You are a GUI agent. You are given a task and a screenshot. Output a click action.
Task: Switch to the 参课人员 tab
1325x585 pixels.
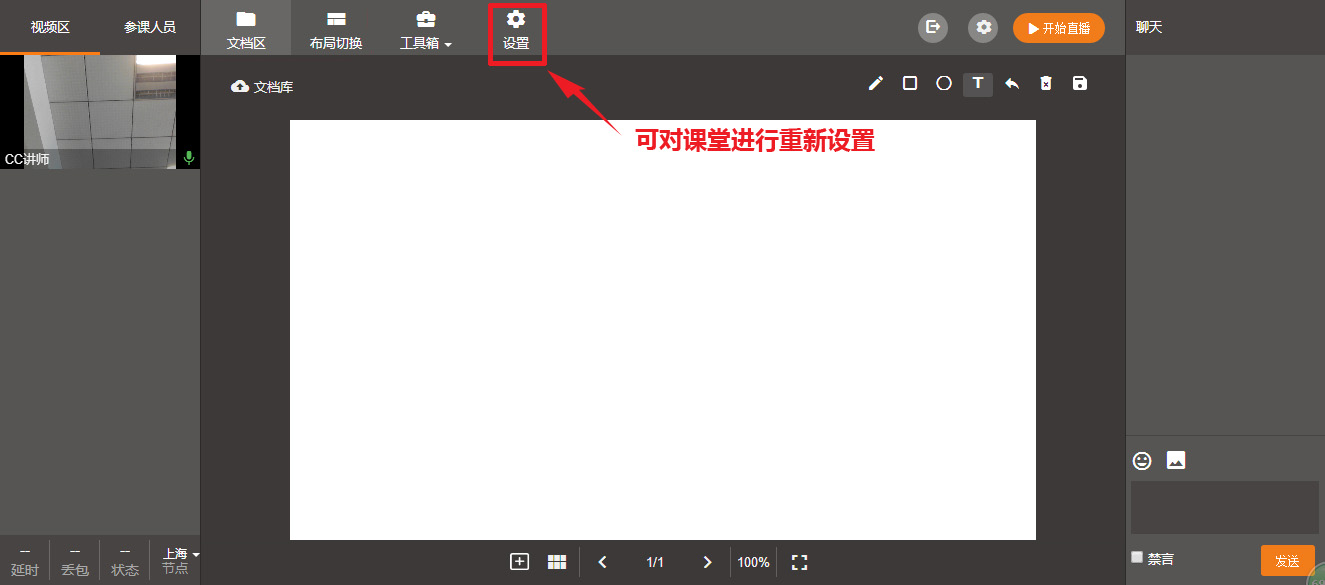pos(150,27)
